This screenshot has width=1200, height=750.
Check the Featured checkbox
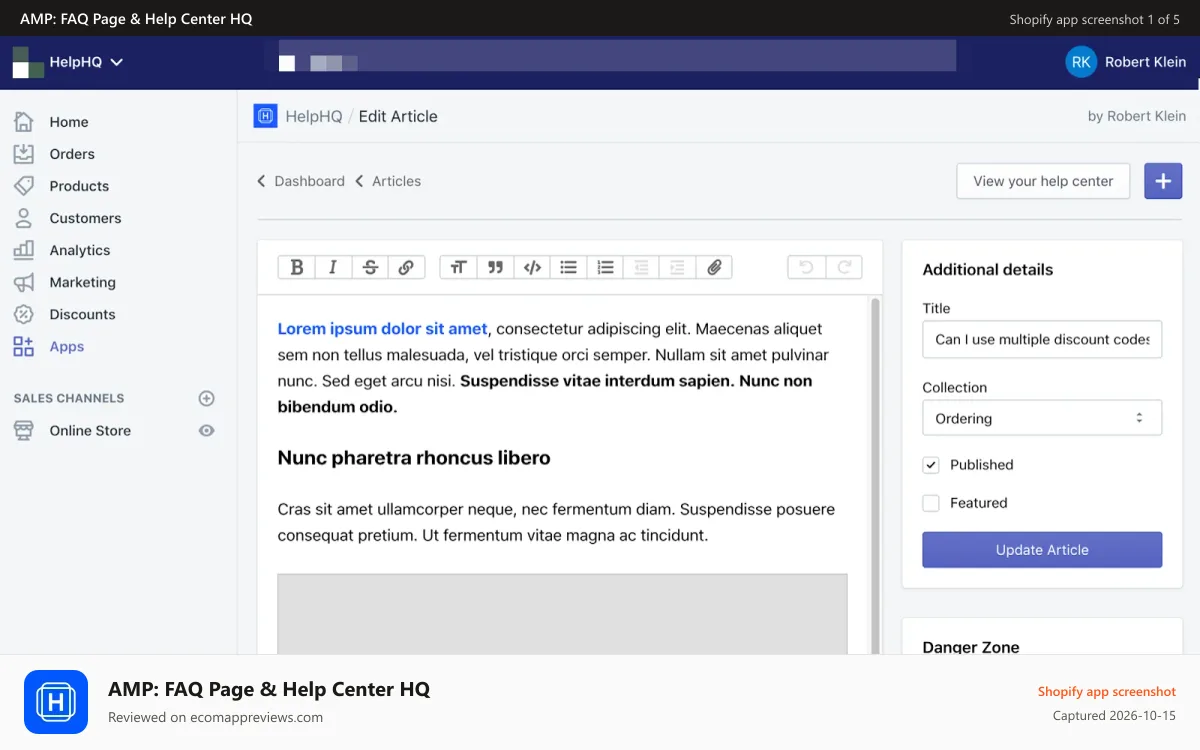pos(931,503)
